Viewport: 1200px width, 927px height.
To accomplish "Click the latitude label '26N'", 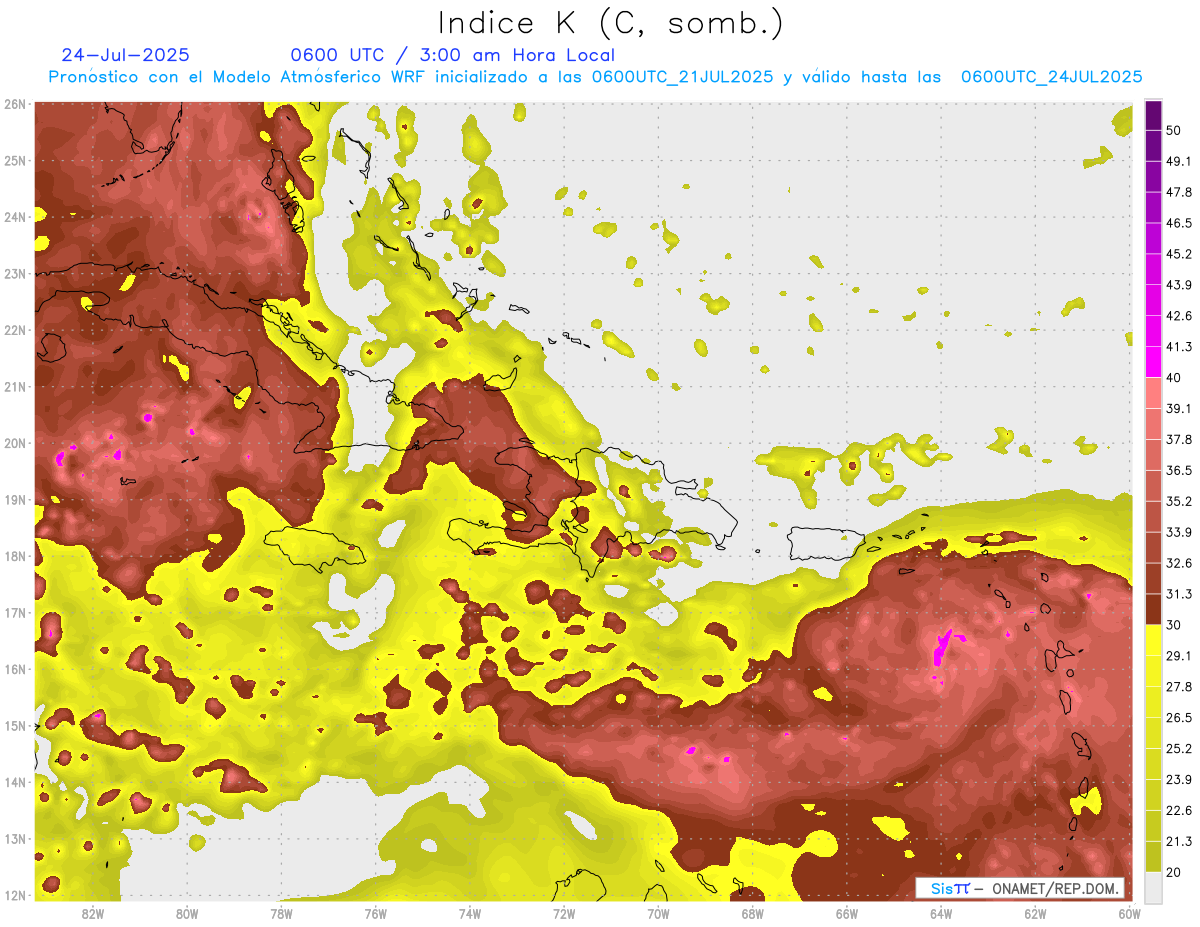I will (15, 104).
